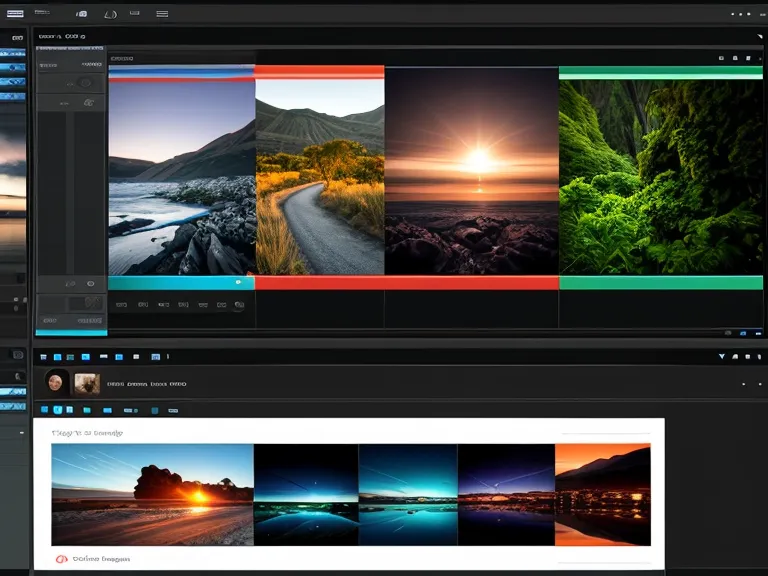The height and width of the screenshot is (576, 768).
Task: Click the hamburger menu icon in top bar
Action: [x=162, y=14]
